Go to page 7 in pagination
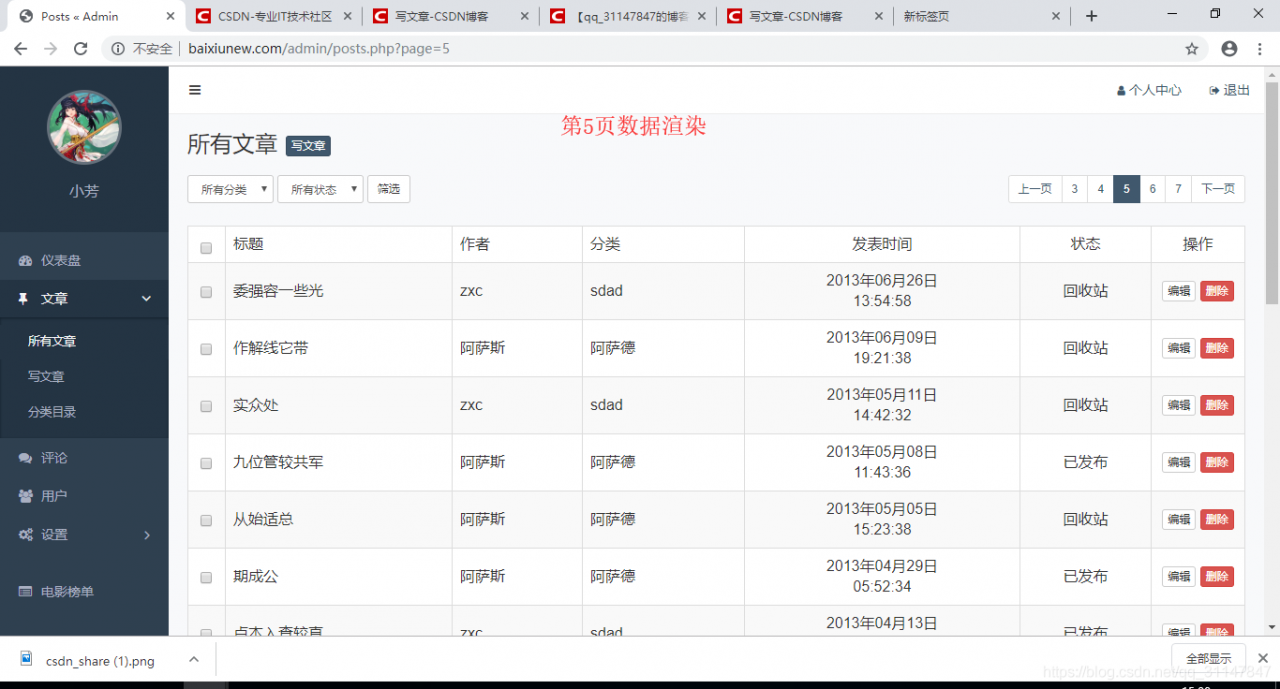This screenshot has height=689, width=1280. 1178,188
